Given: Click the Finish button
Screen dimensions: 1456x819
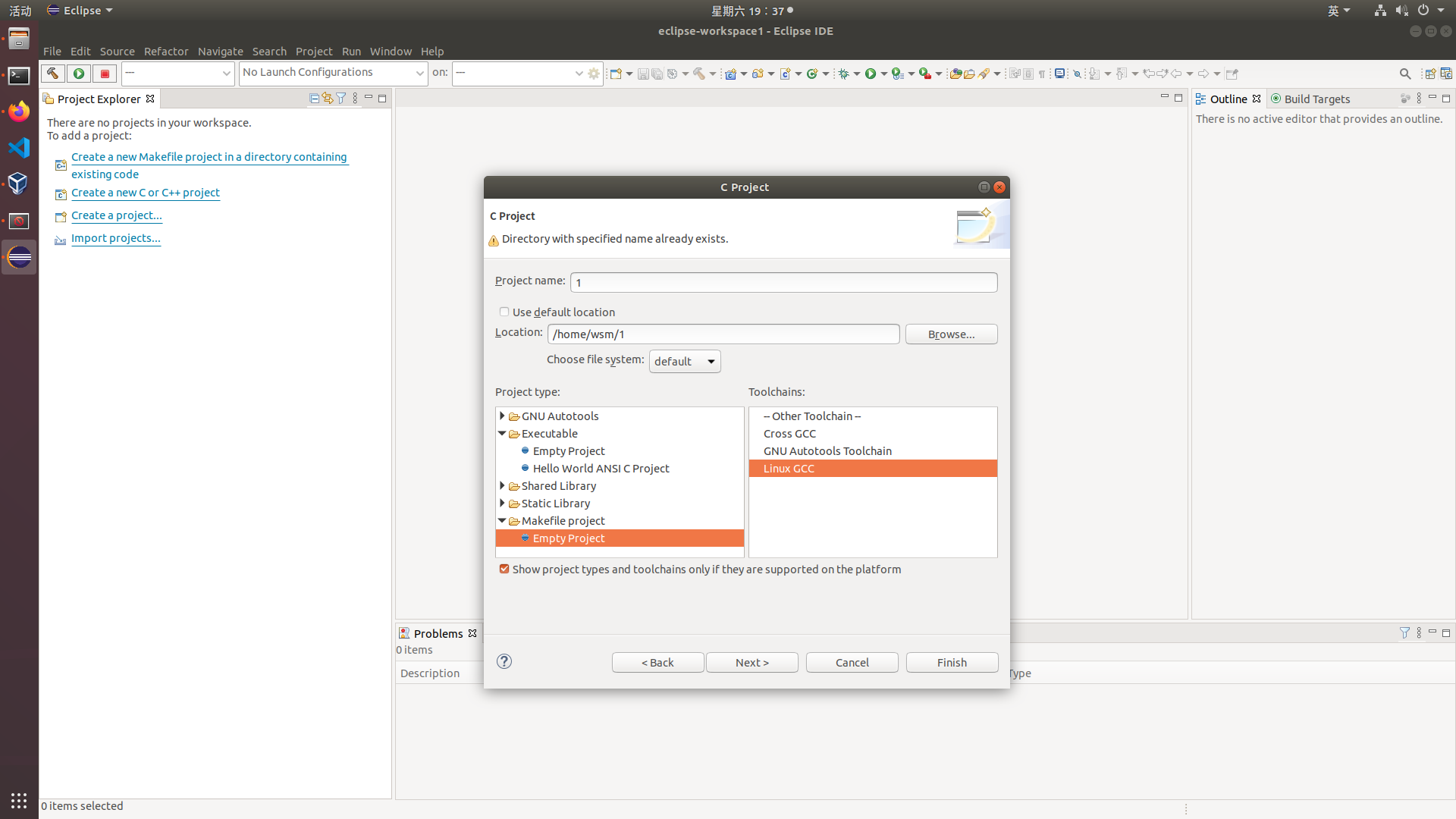Looking at the screenshot, I should (952, 662).
